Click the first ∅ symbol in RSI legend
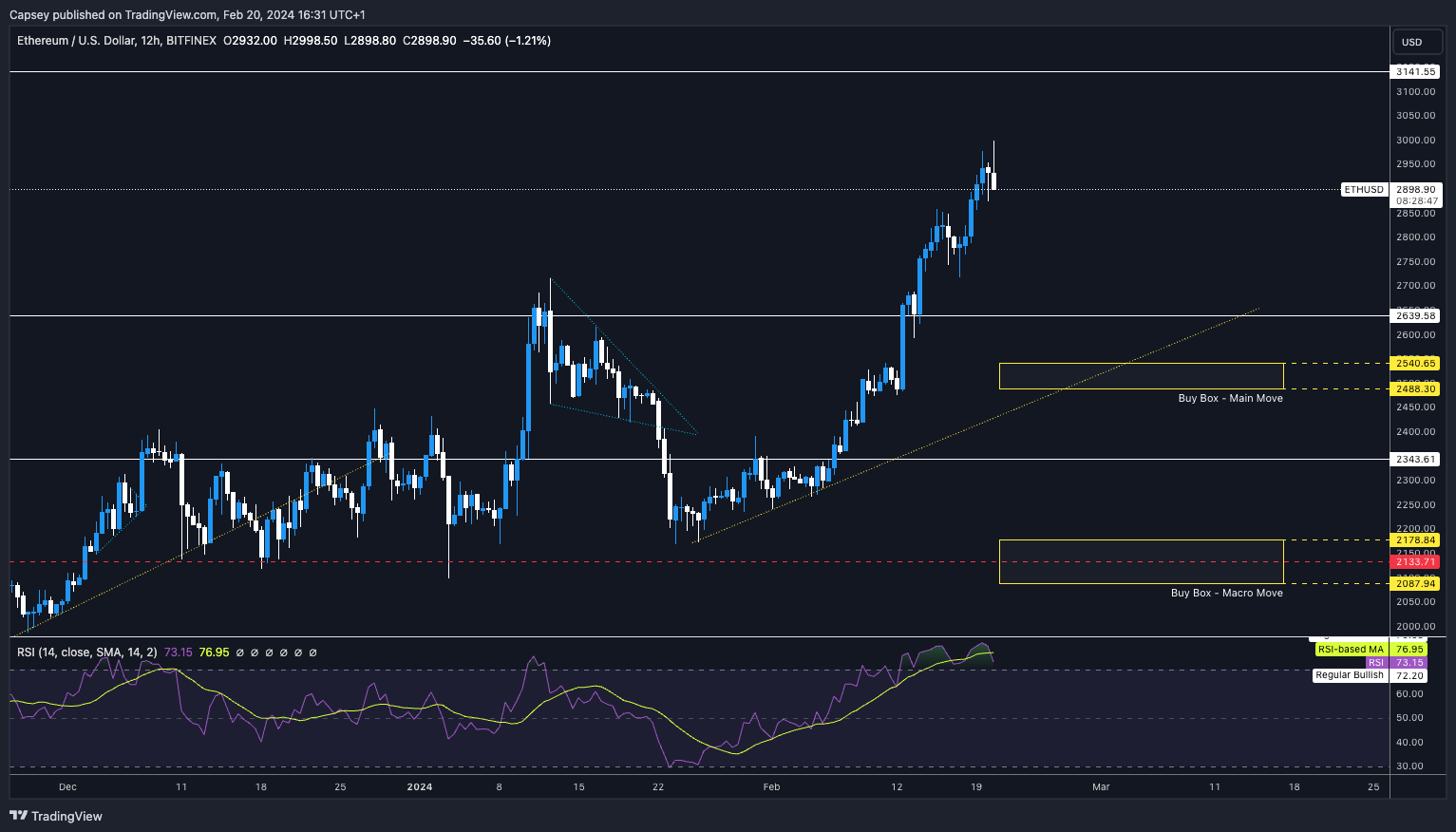This screenshot has height=832, width=1456. click(x=240, y=652)
